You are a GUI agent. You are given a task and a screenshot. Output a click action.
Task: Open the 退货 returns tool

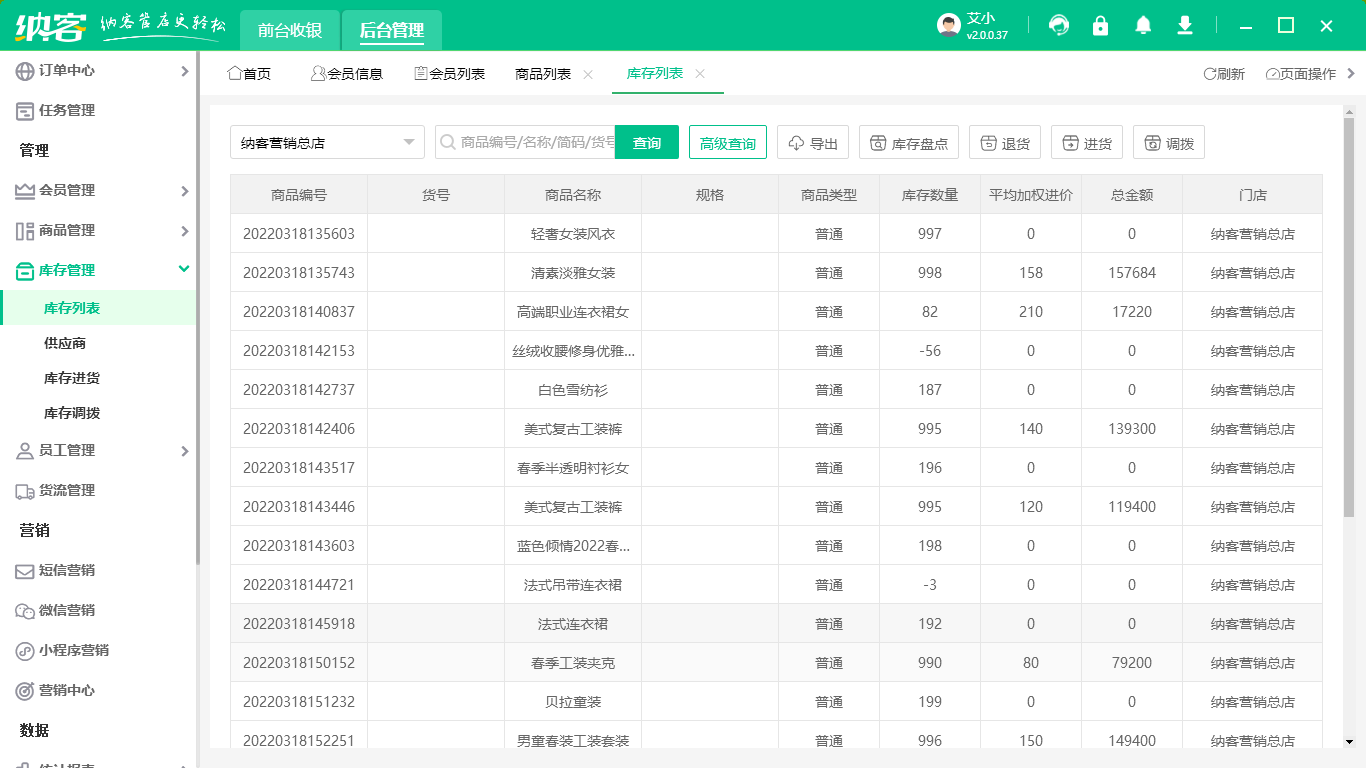(1004, 141)
